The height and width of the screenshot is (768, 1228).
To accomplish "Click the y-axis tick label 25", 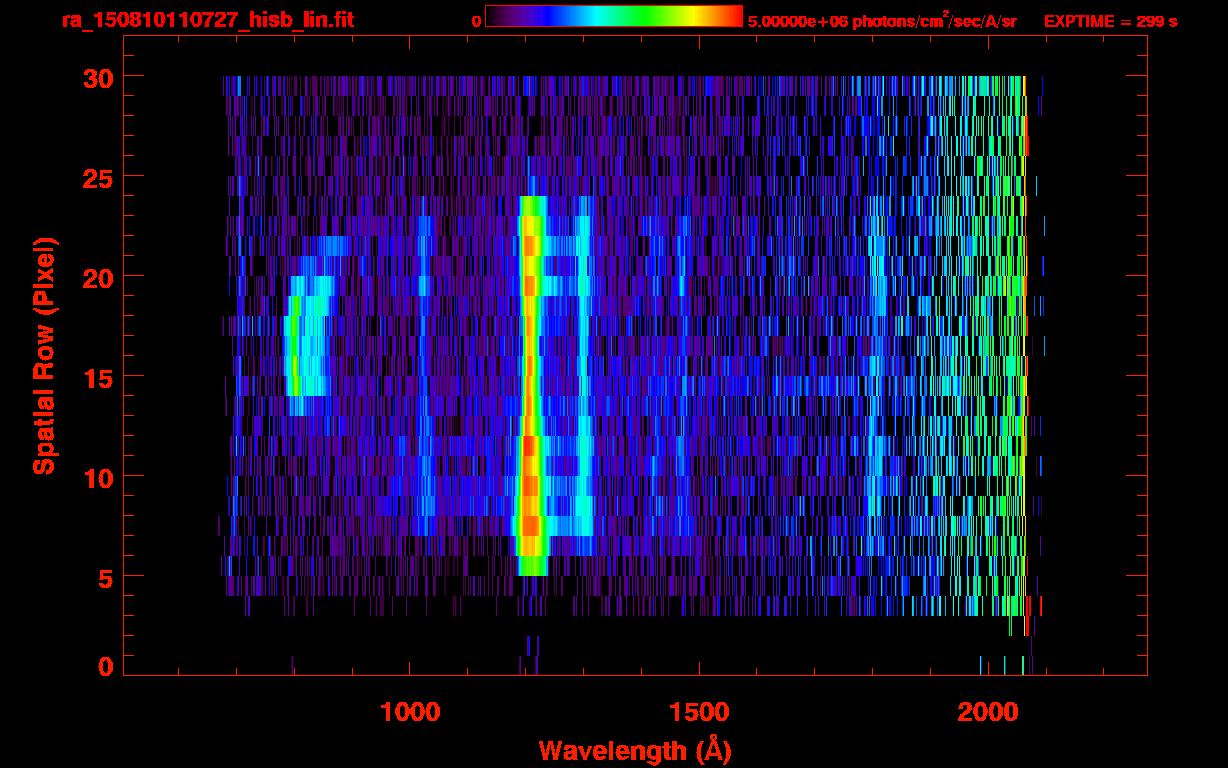I will click(x=97, y=177).
